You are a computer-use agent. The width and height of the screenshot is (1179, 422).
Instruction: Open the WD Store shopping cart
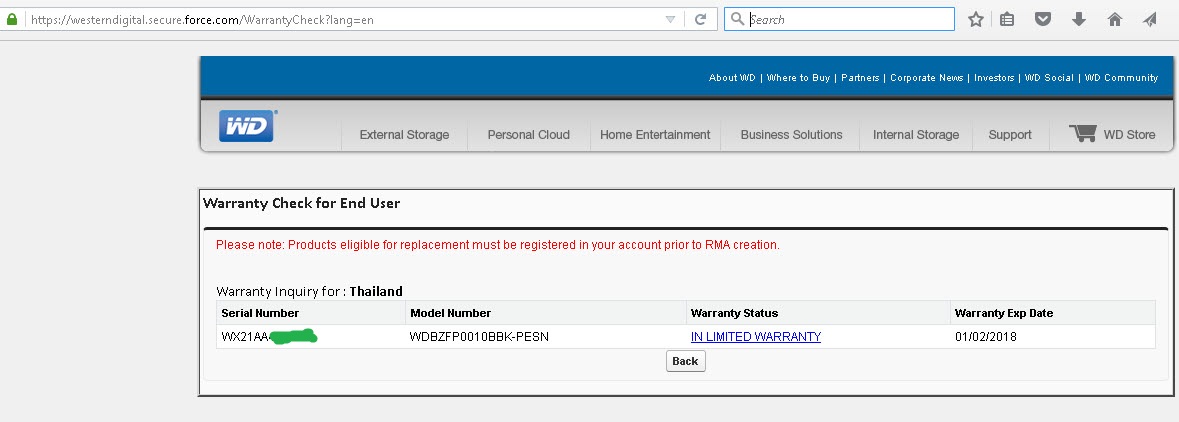coord(1081,134)
